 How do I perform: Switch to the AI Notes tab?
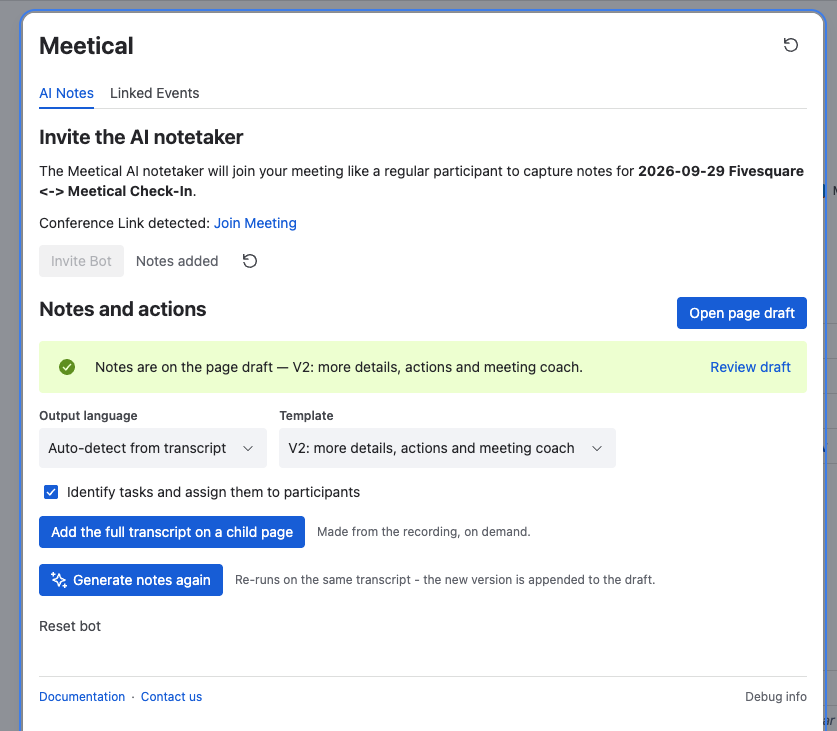click(66, 93)
